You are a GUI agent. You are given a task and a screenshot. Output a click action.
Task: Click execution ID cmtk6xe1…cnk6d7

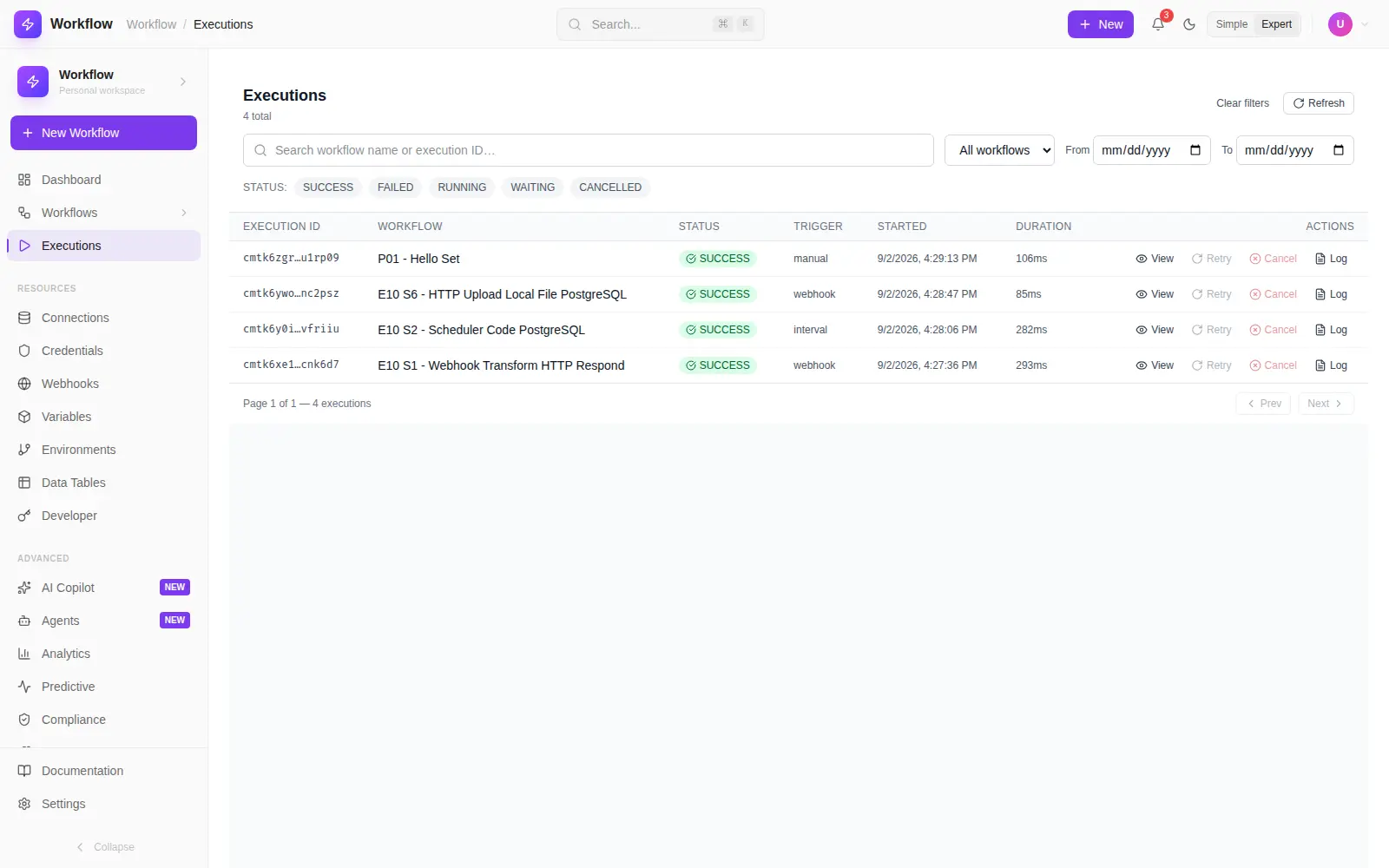(x=291, y=365)
